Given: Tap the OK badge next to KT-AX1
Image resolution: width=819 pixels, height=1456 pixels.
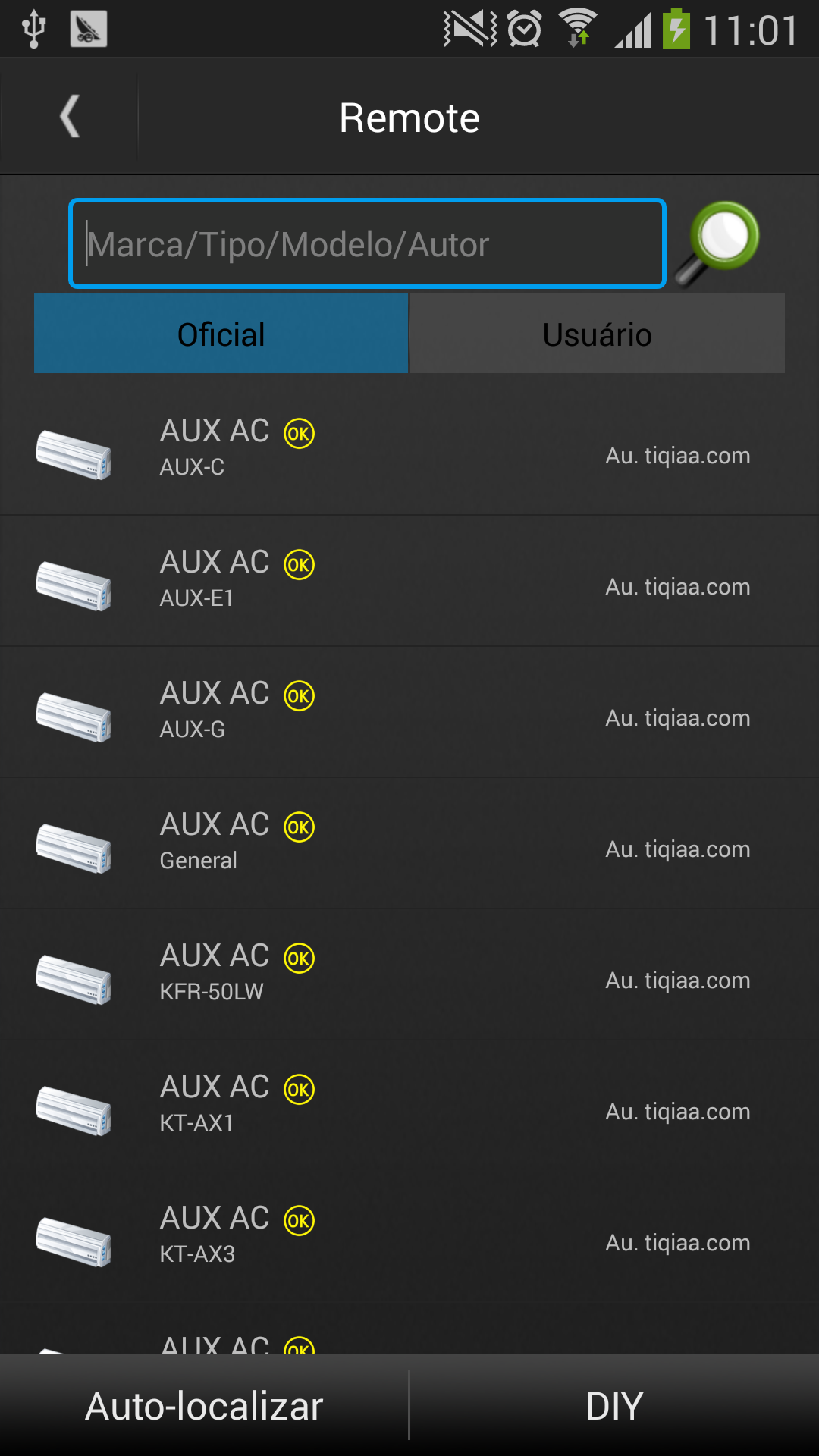Looking at the screenshot, I should click(299, 1090).
